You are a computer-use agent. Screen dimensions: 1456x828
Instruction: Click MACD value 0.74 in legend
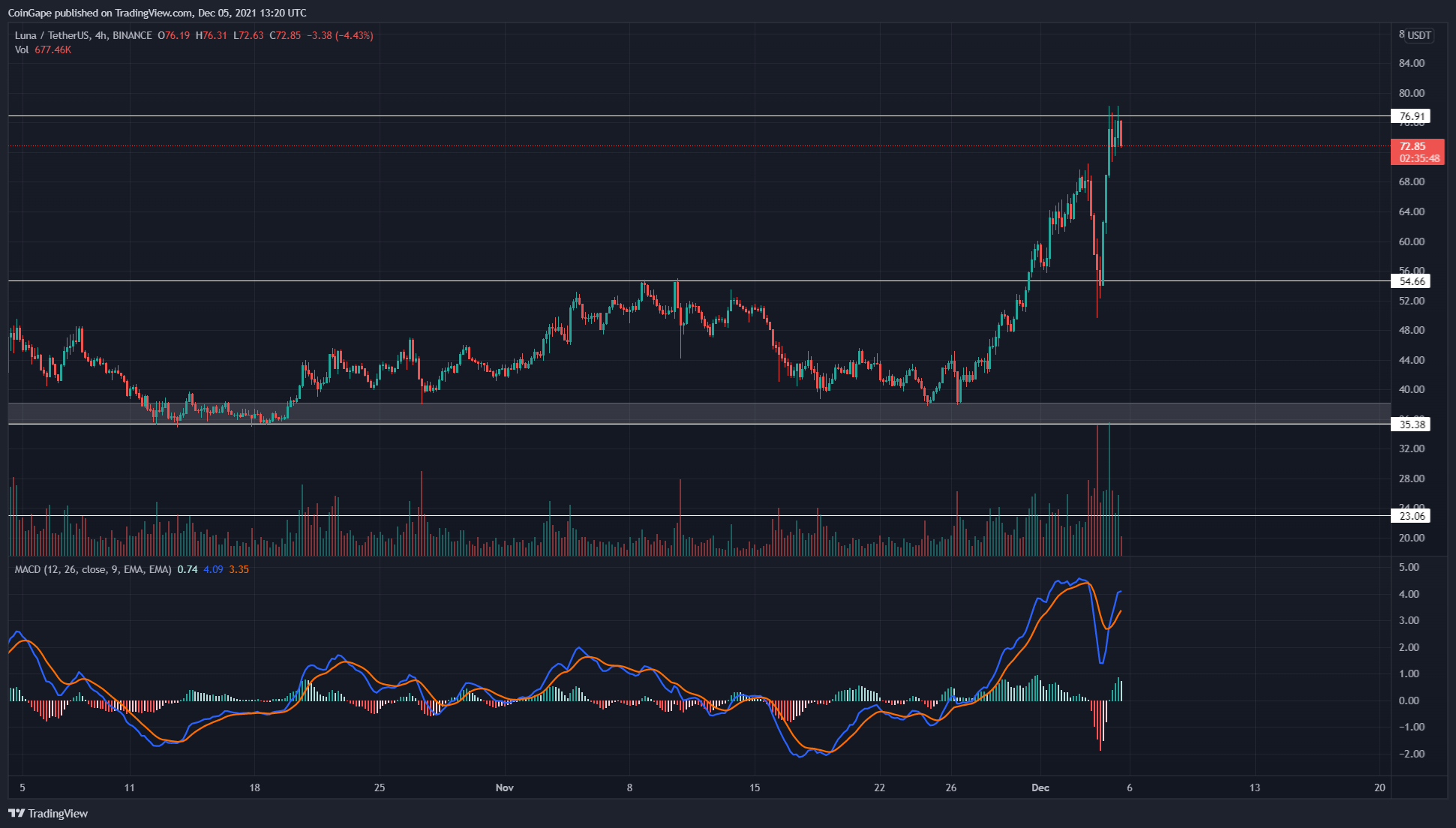(x=188, y=569)
